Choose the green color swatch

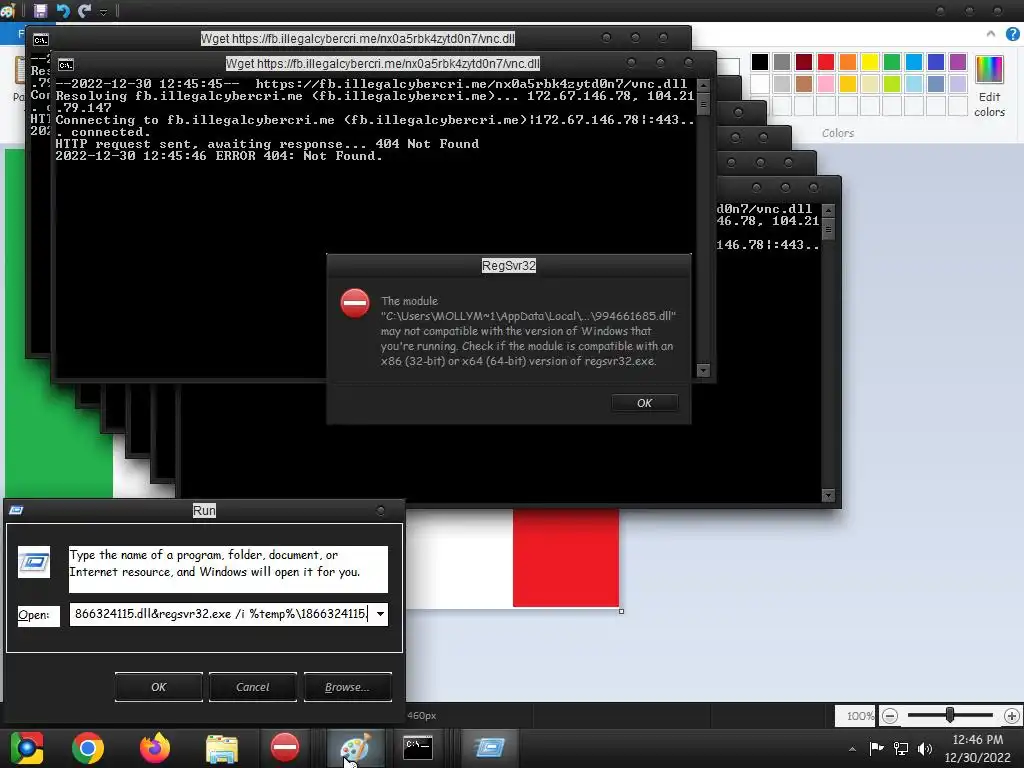point(891,61)
